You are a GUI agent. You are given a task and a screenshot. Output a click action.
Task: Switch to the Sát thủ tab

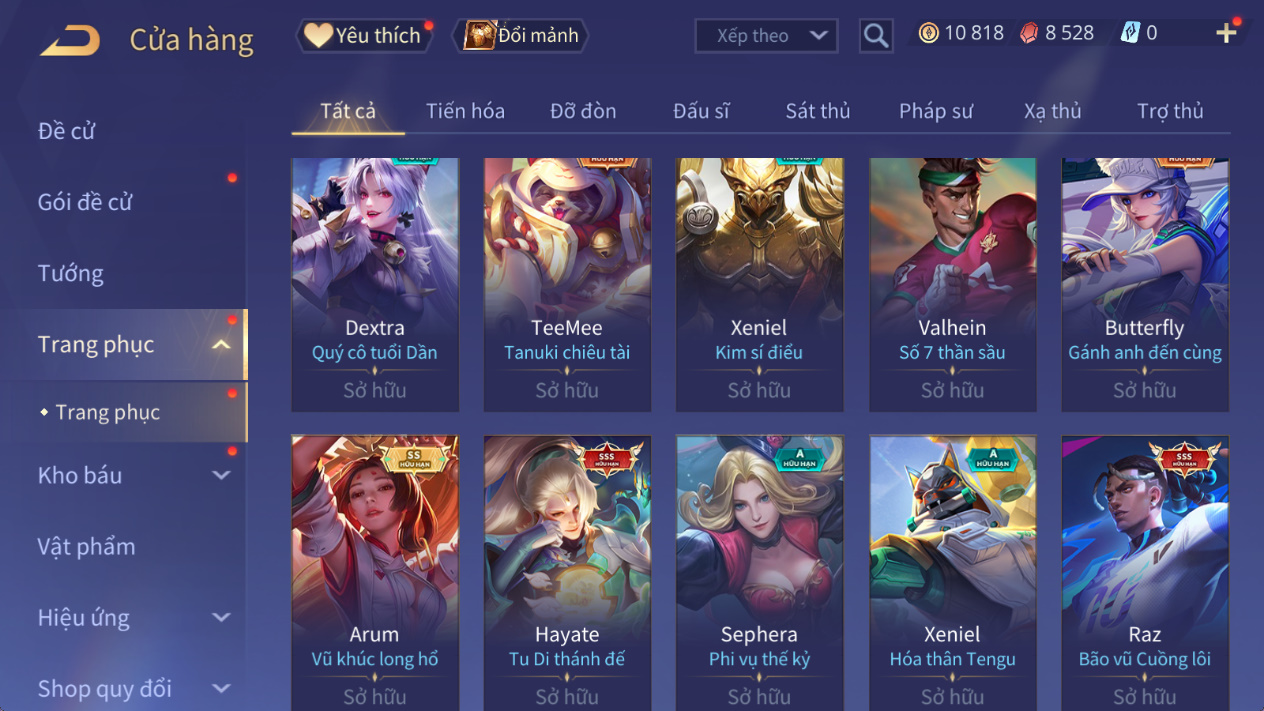[x=817, y=111]
